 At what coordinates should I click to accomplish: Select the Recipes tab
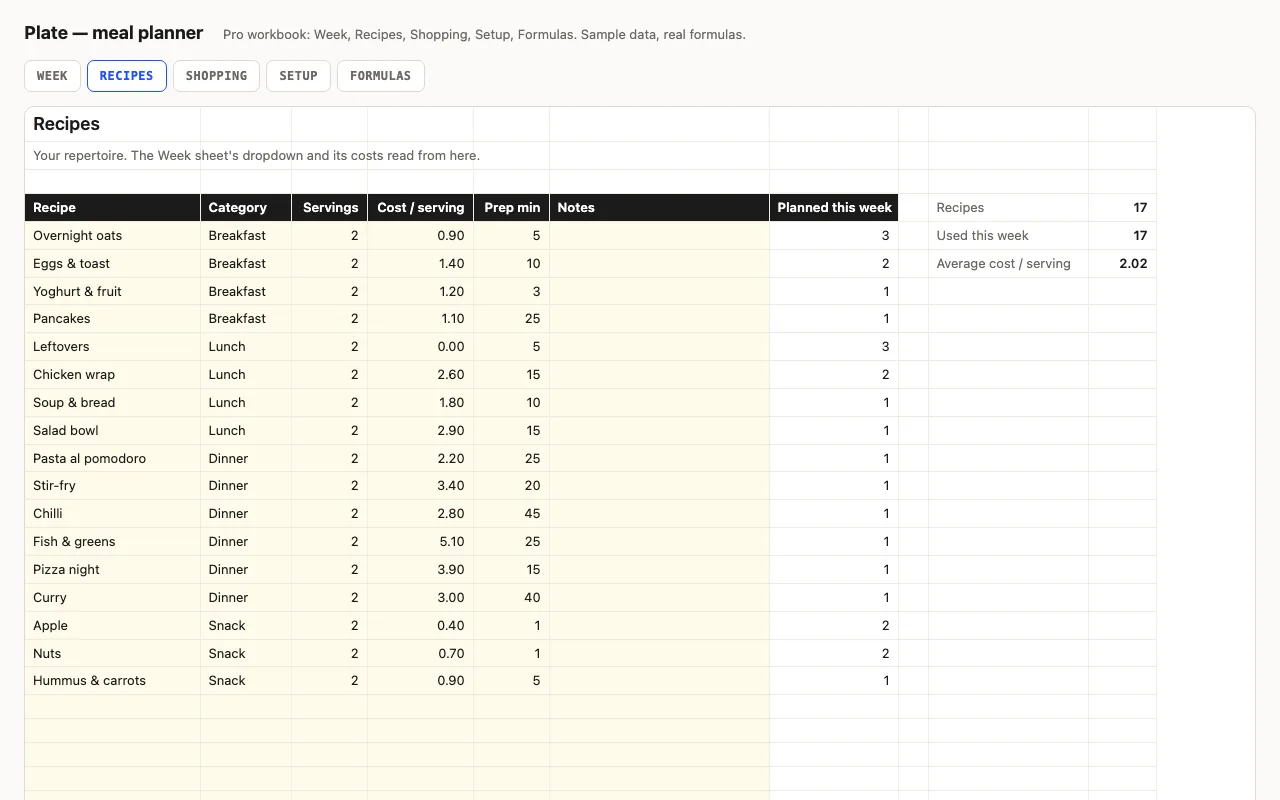click(x=127, y=76)
